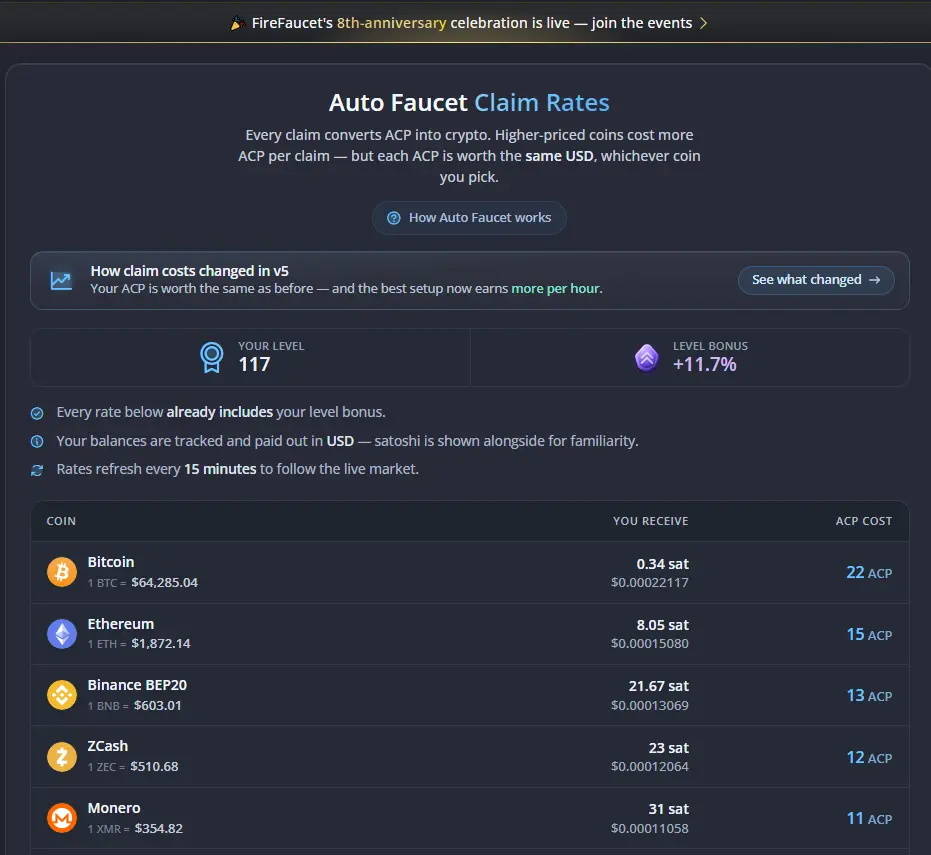Viewport: 931px width, 855px height.
Task: Click the $0.00011058 USD amount
Action: tap(650, 828)
